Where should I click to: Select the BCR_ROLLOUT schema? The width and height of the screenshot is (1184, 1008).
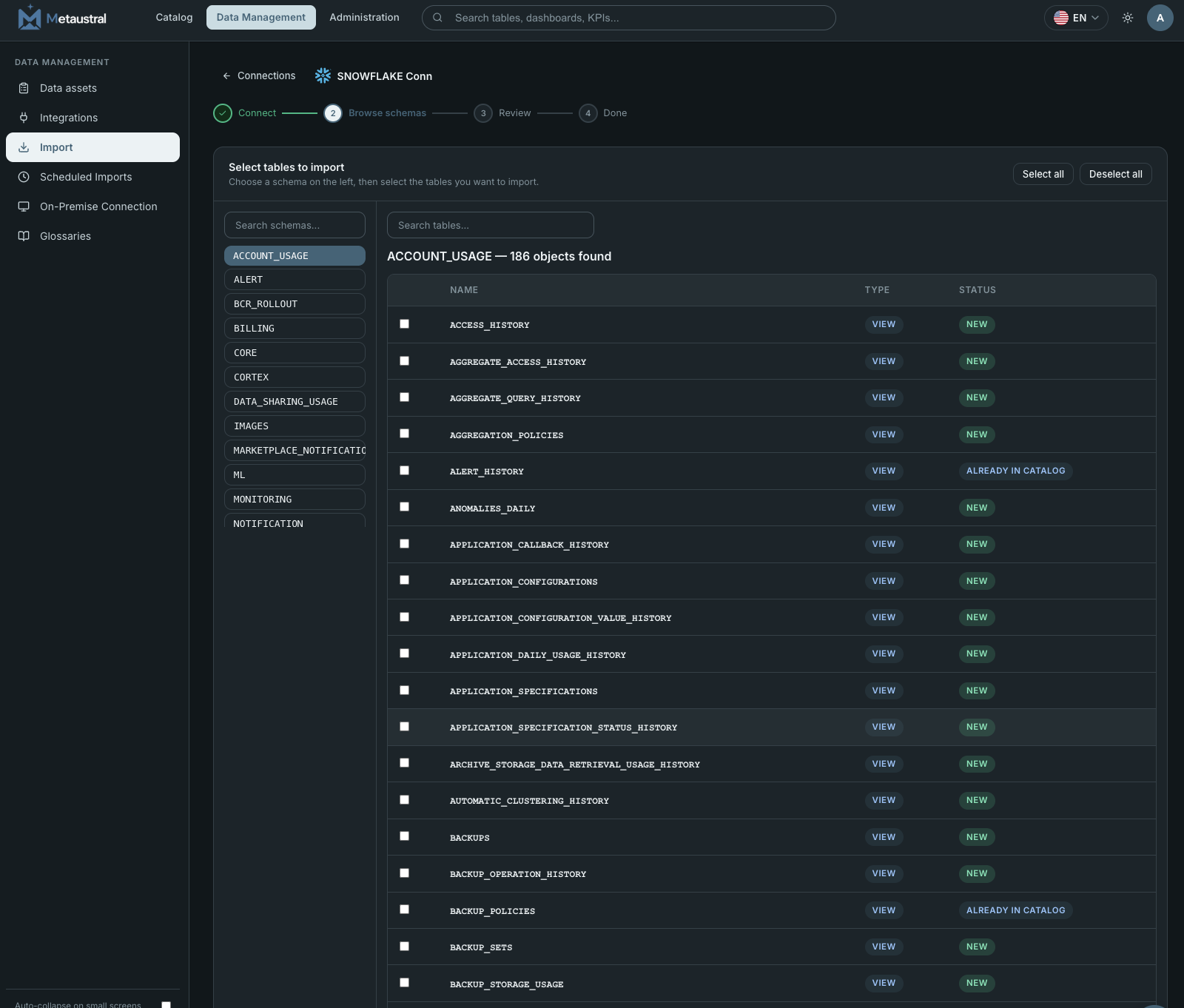coord(295,303)
